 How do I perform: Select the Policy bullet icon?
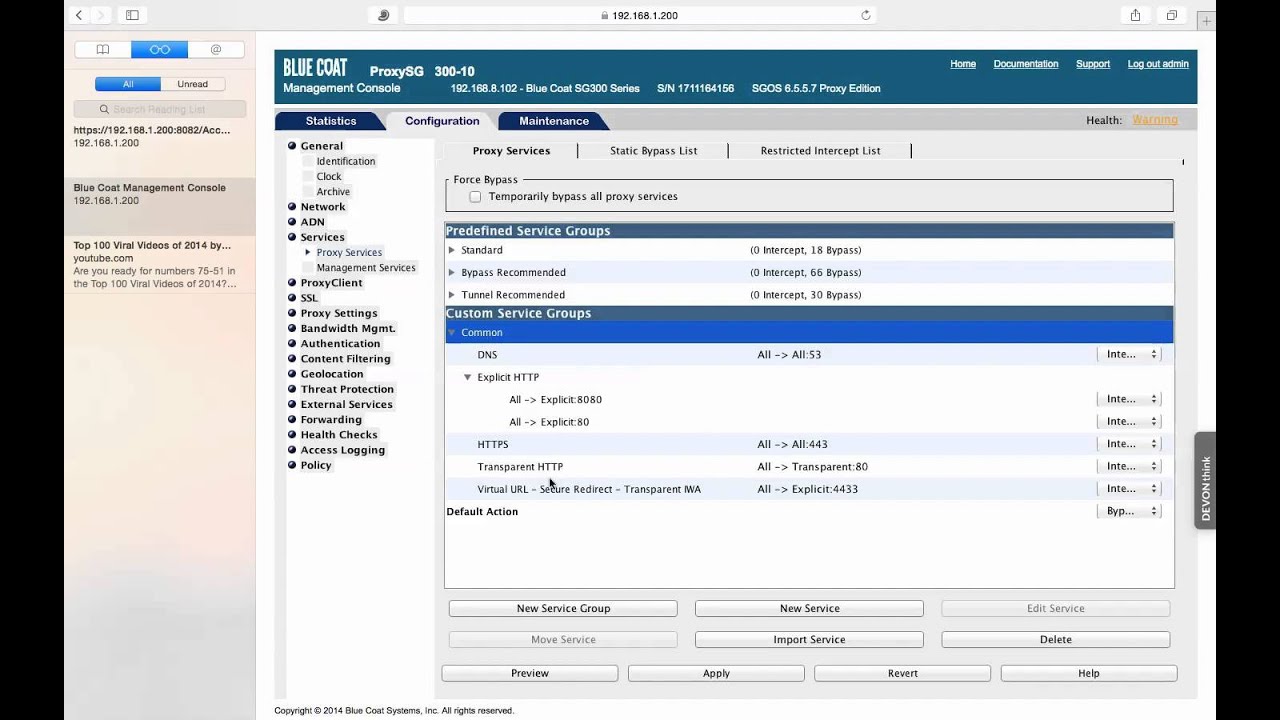click(x=292, y=465)
